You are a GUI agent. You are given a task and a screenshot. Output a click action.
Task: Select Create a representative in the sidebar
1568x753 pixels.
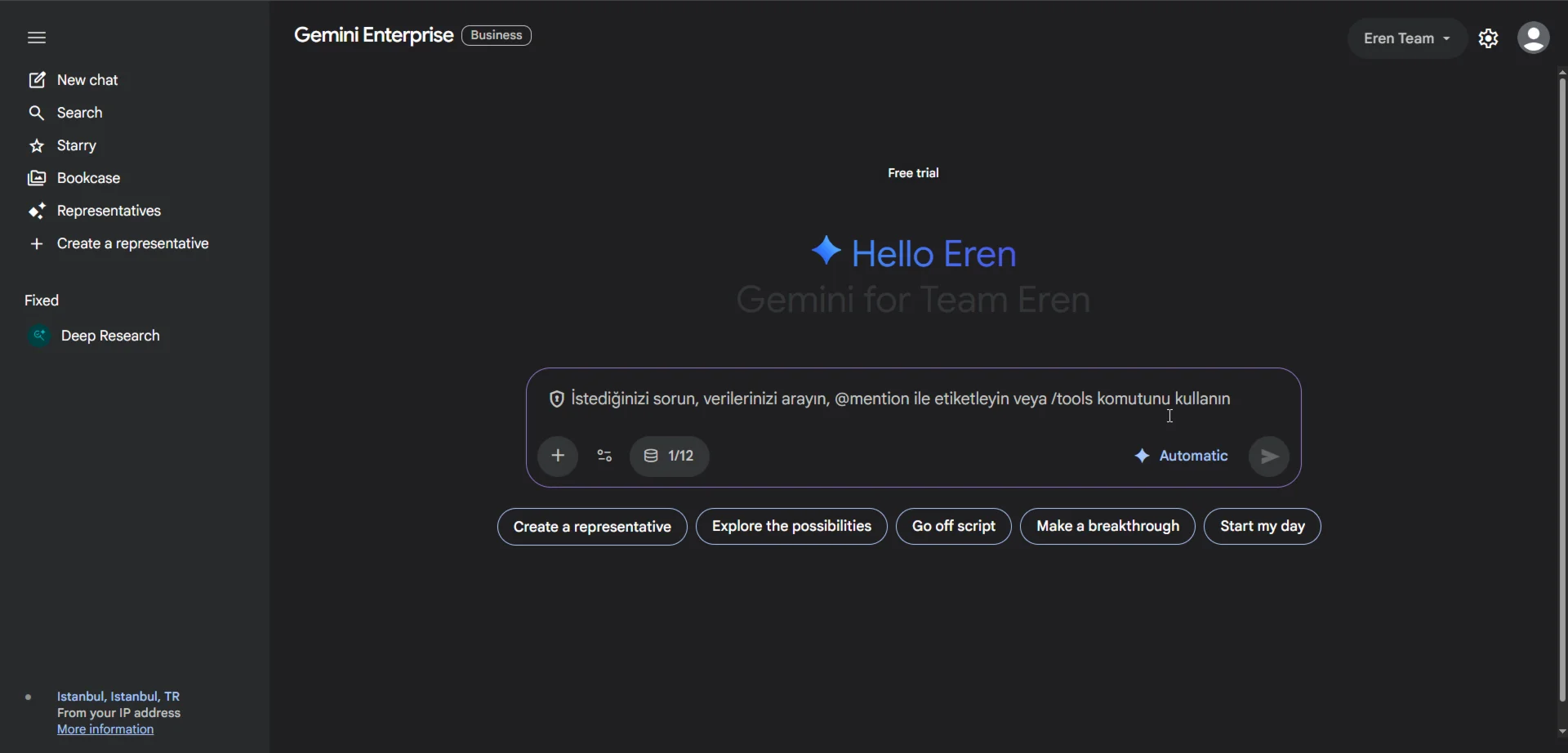[x=133, y=244]
